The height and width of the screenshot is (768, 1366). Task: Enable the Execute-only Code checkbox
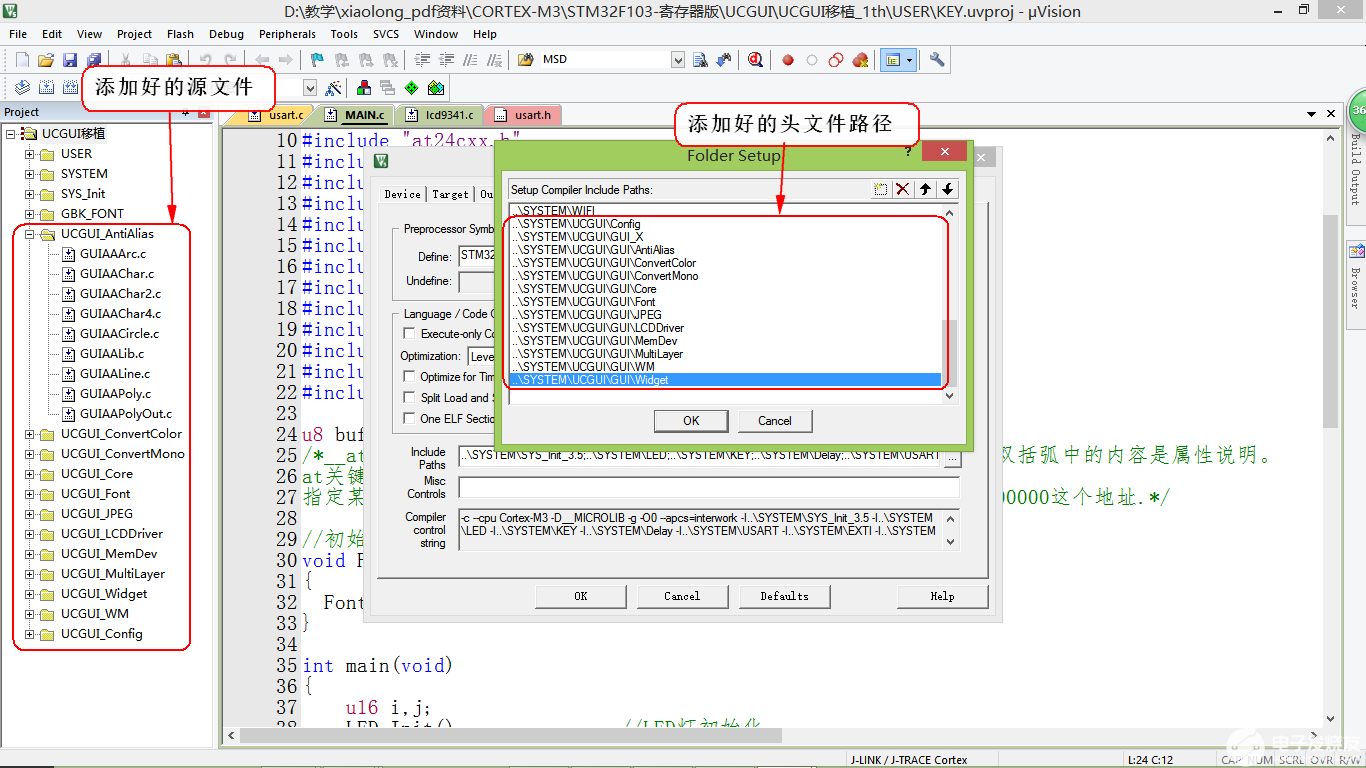point(409,334)
